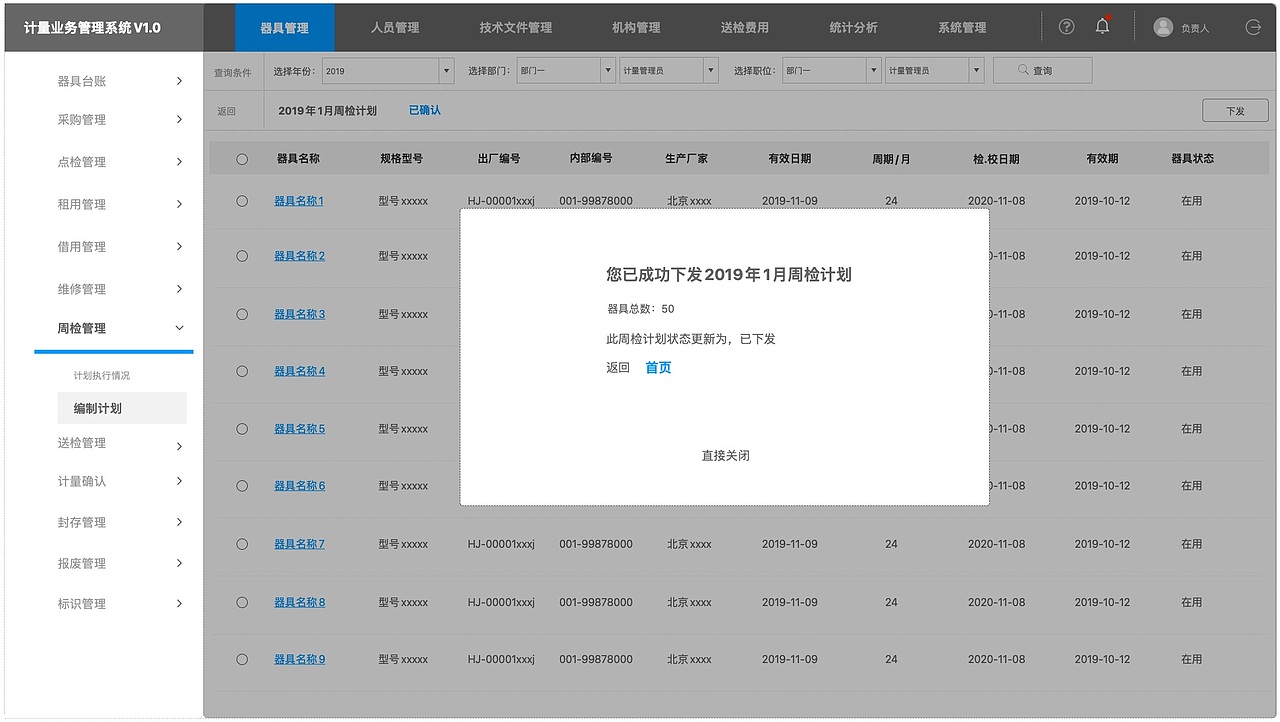The width and height of the screenshot is (1280, 722).
Task: Open 器具名称6 link
Action: [299, 486]
